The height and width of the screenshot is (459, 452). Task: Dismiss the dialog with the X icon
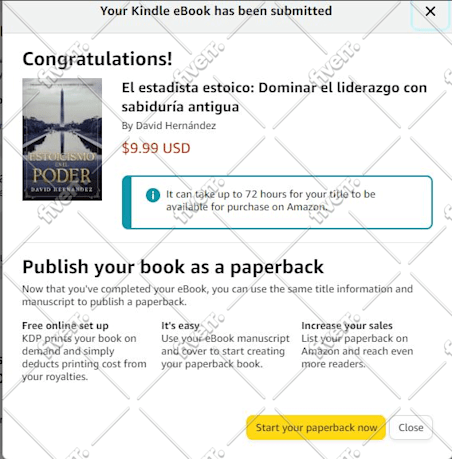[x=430, y=11]
